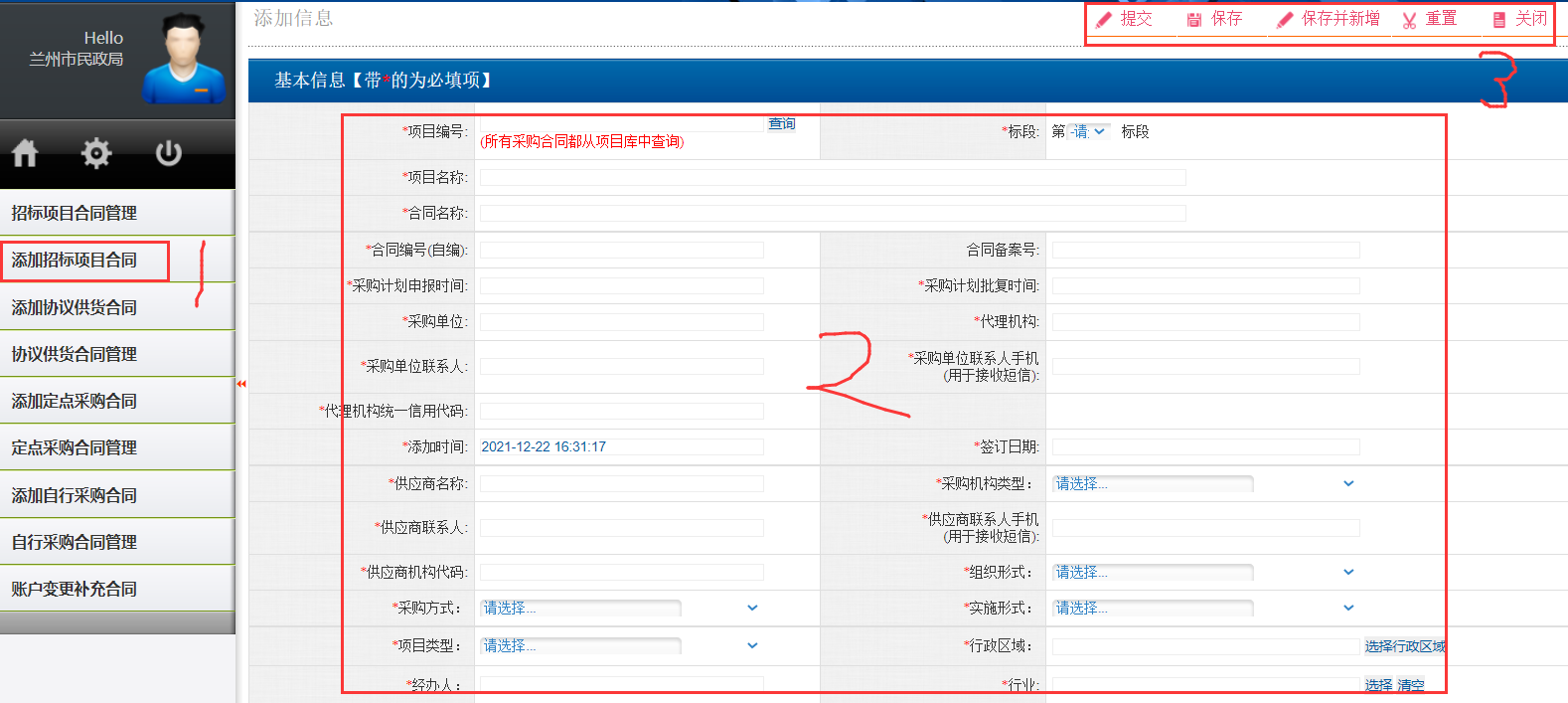Focus the 行政区域 input field
Viewport: 1568px width, 703px height.
pos(1205,646)
